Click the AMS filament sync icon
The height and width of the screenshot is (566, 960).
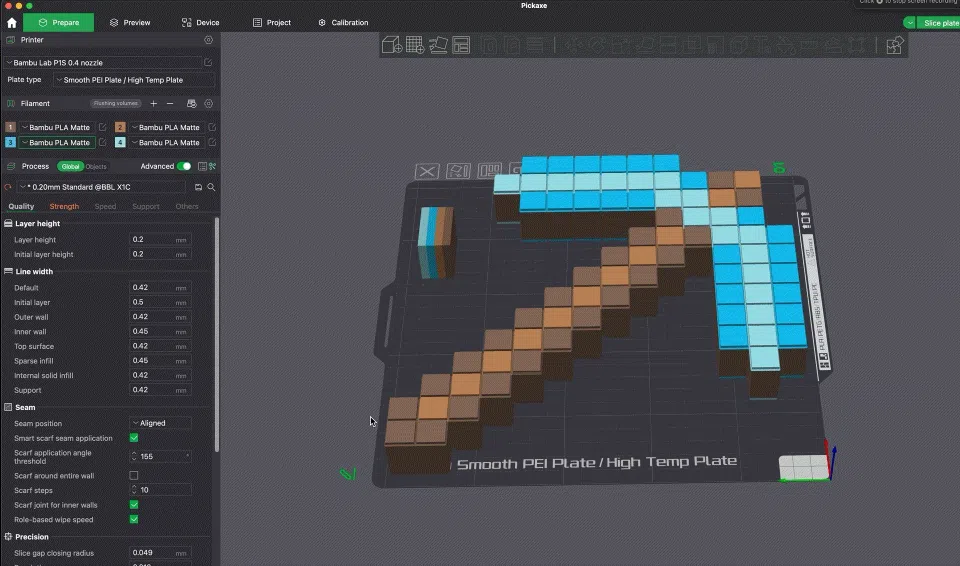click(x=192, y=104)
